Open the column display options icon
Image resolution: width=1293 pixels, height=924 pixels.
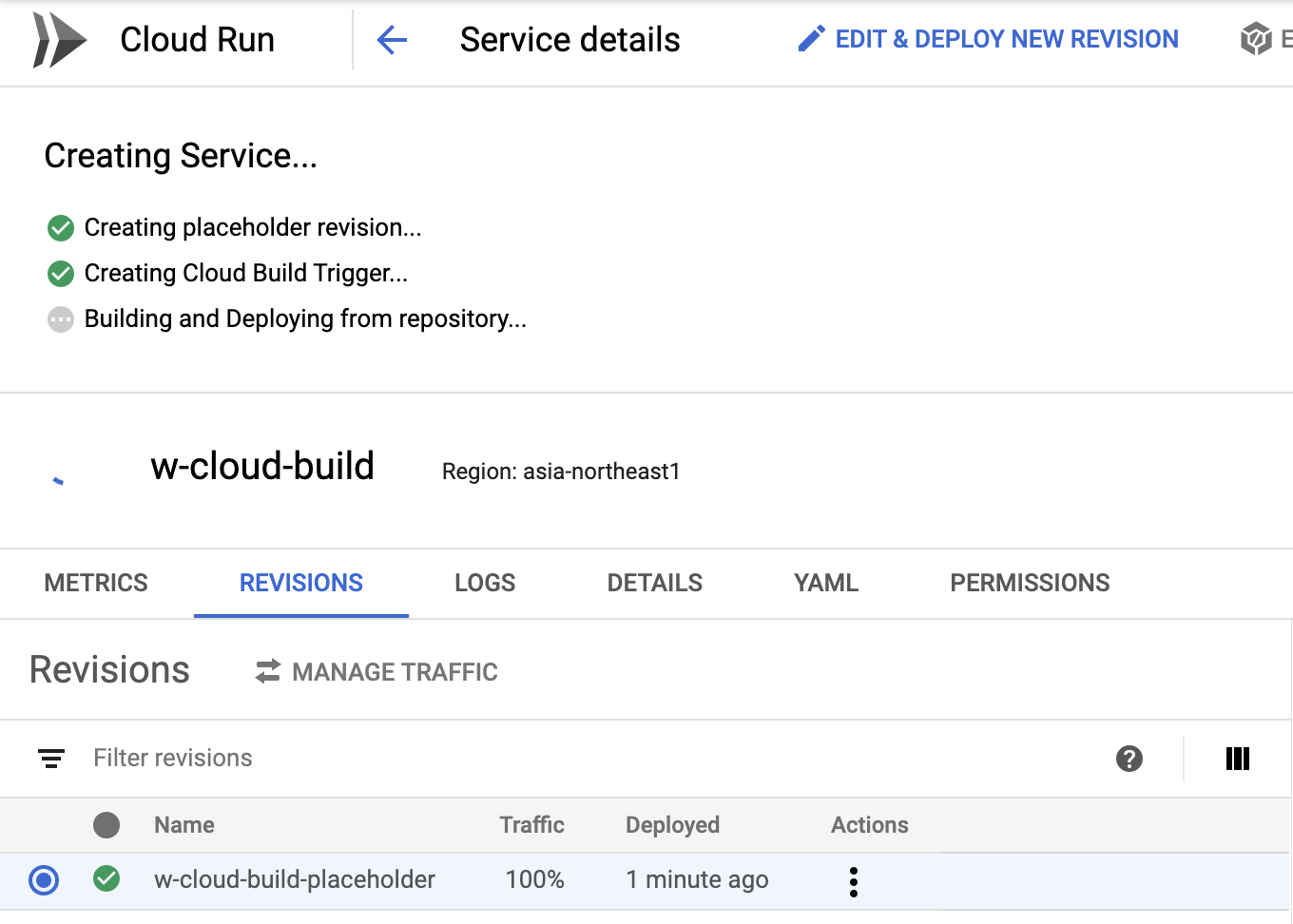point(1238,759)
